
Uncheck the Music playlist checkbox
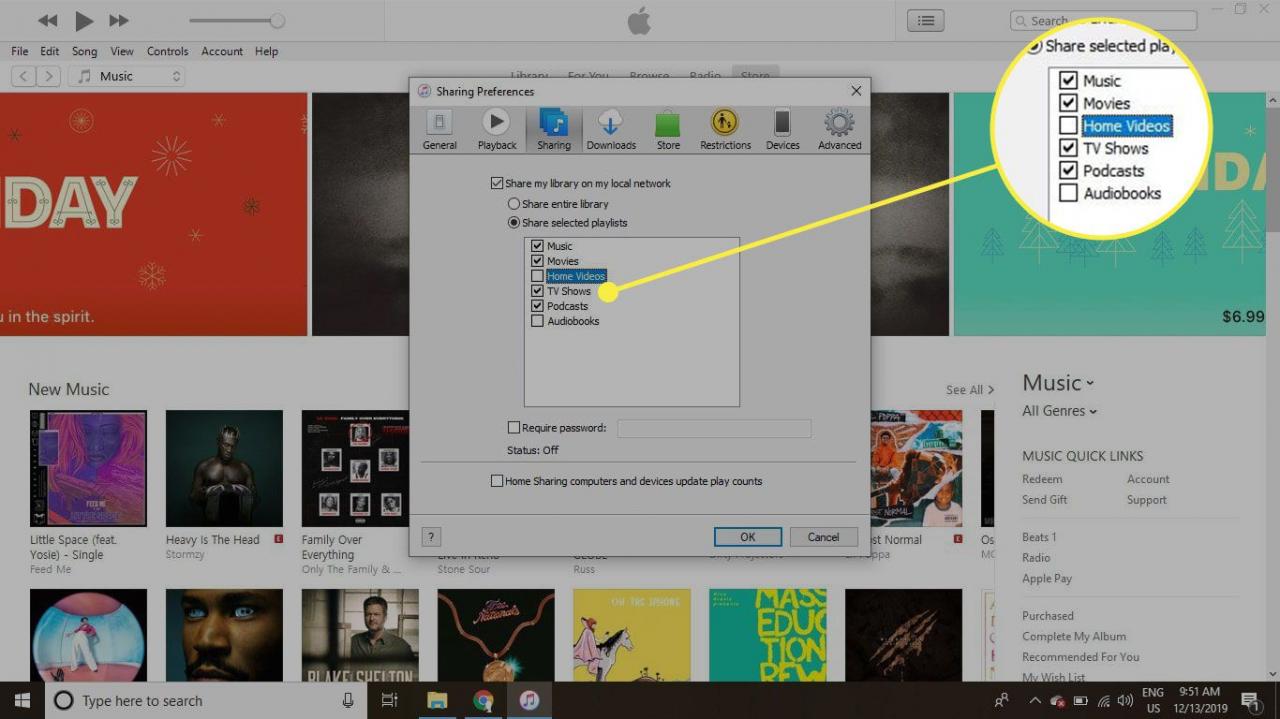point(537,246)
